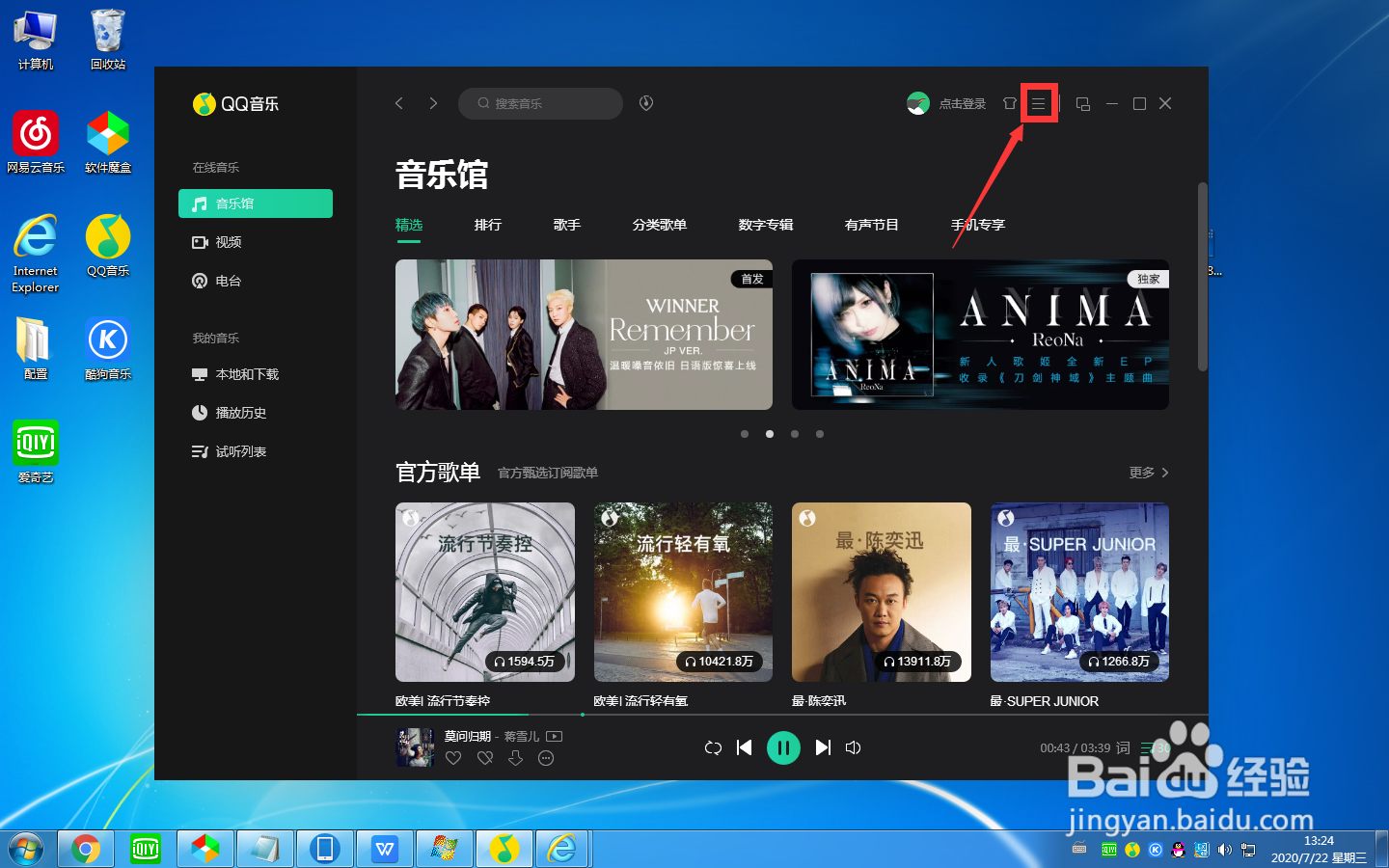Switch to mini mode icon
The height and width of the screenshot is (868, 1389).
tap(1083, 103)
